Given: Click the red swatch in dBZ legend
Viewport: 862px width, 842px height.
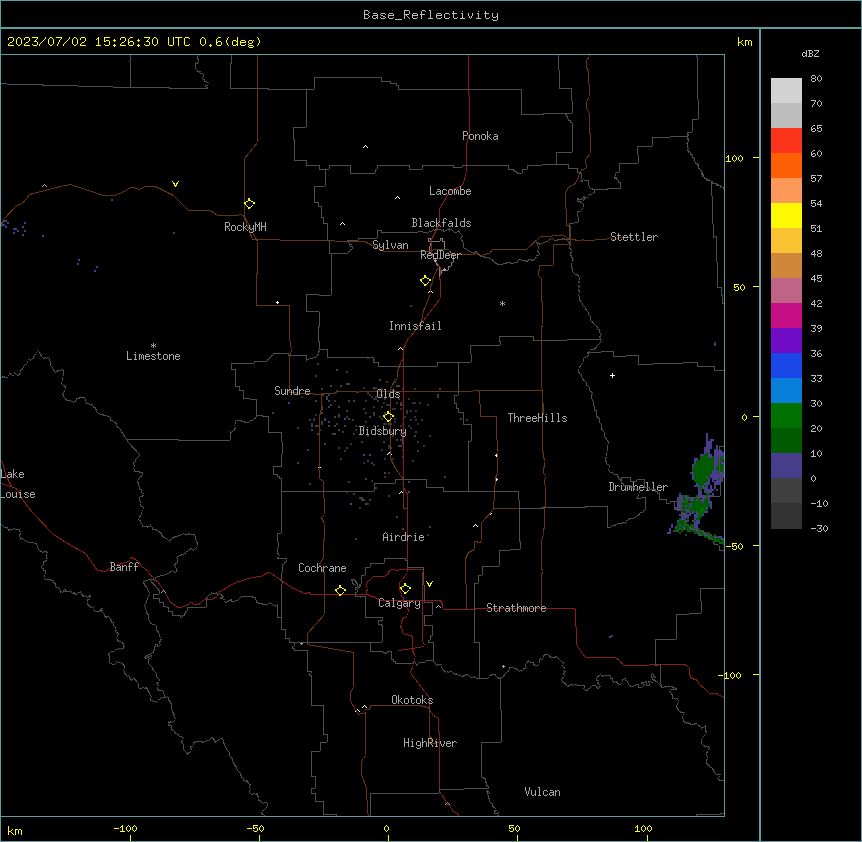Looking at the screenshot, I should point(786,141).
